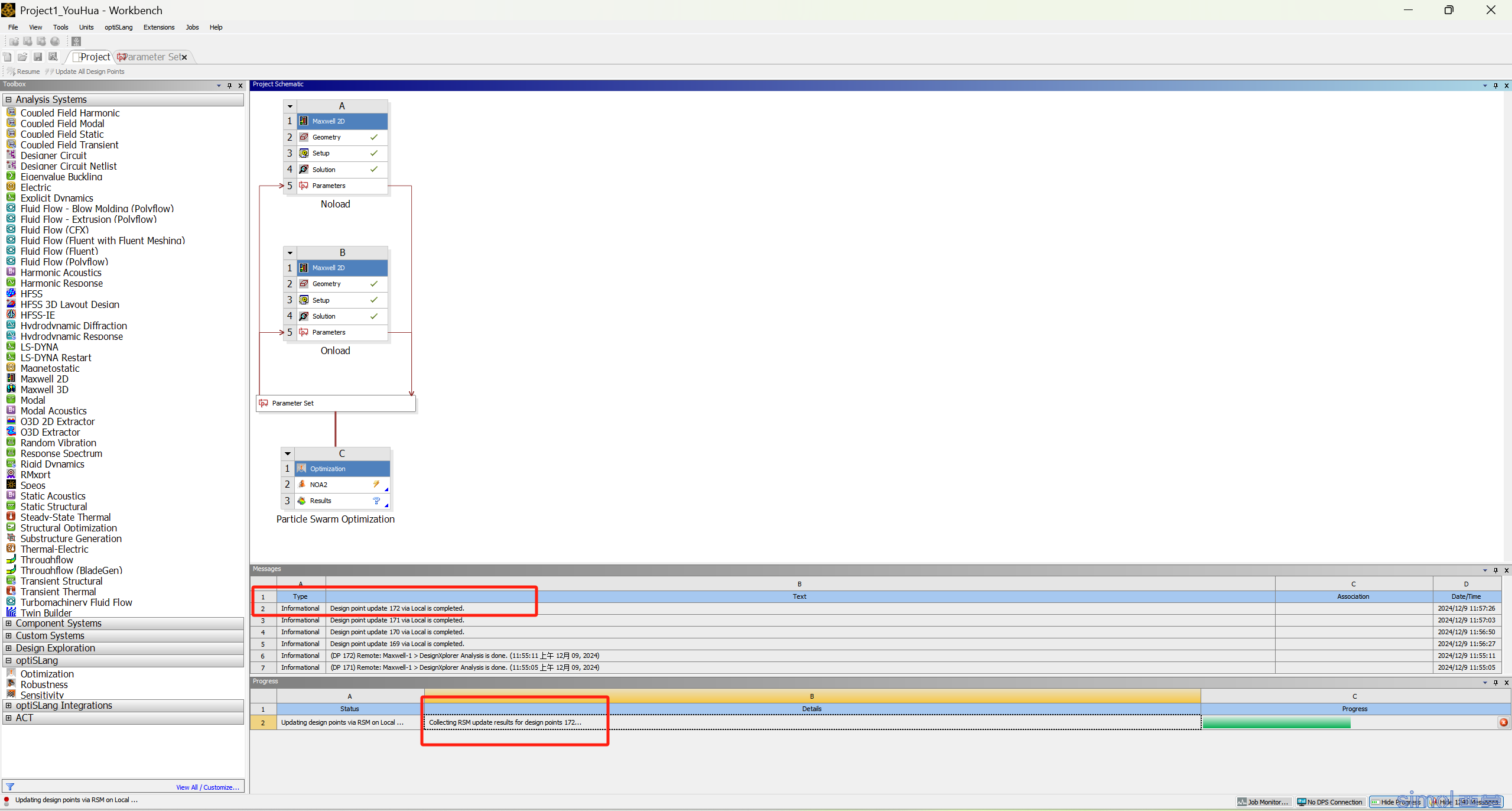Expand the Design Exploration section

tap(9, 648)
